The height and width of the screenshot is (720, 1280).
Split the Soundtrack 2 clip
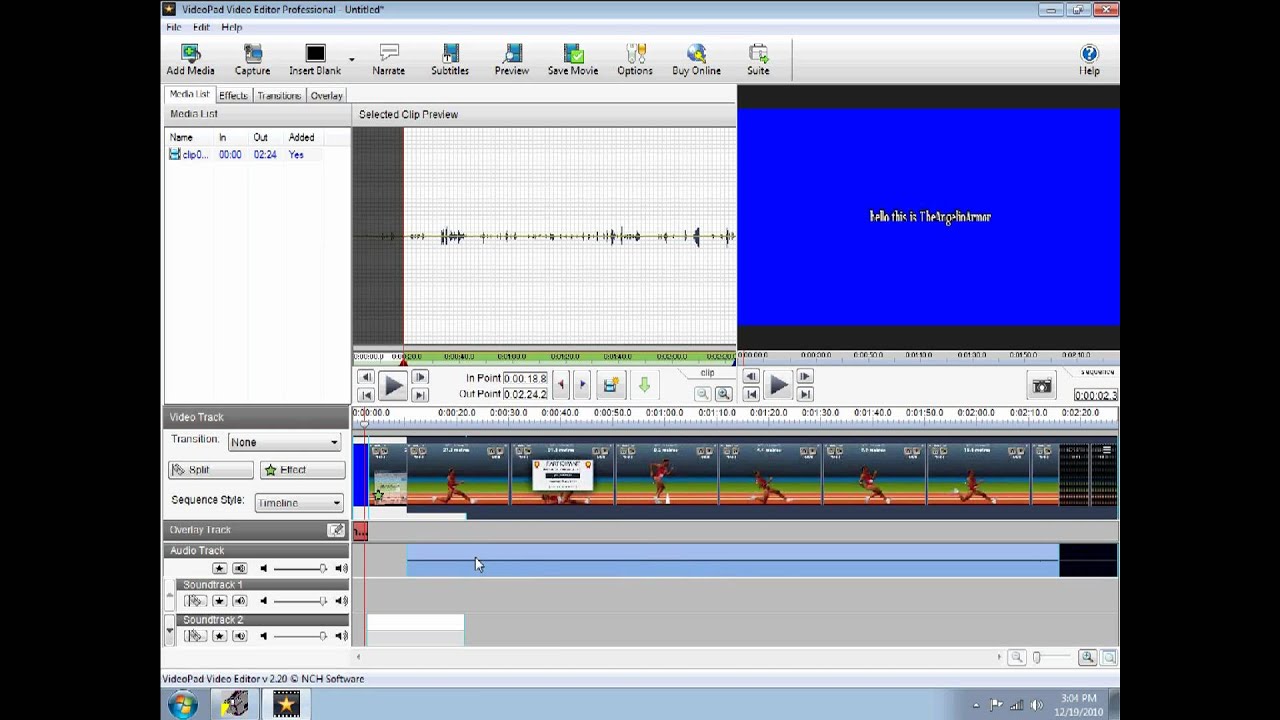195,636
